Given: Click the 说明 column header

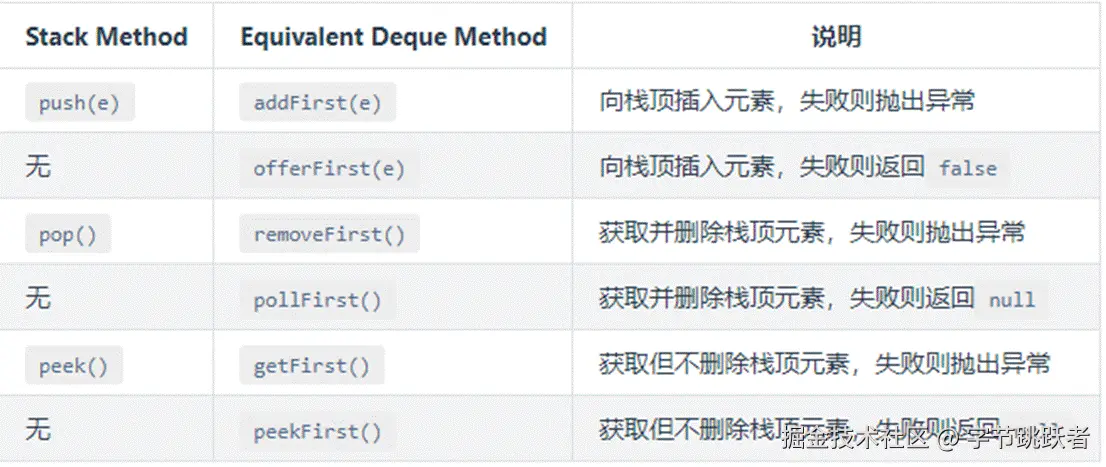Looking at the screenshot, I should click(x=836, y=38).
